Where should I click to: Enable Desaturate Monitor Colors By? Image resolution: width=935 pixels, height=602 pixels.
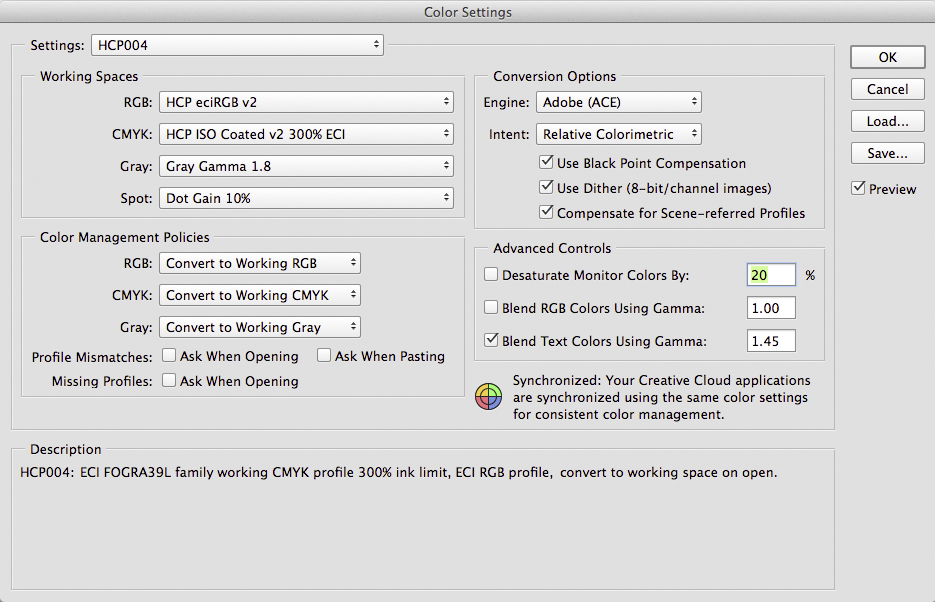[491, 274]
